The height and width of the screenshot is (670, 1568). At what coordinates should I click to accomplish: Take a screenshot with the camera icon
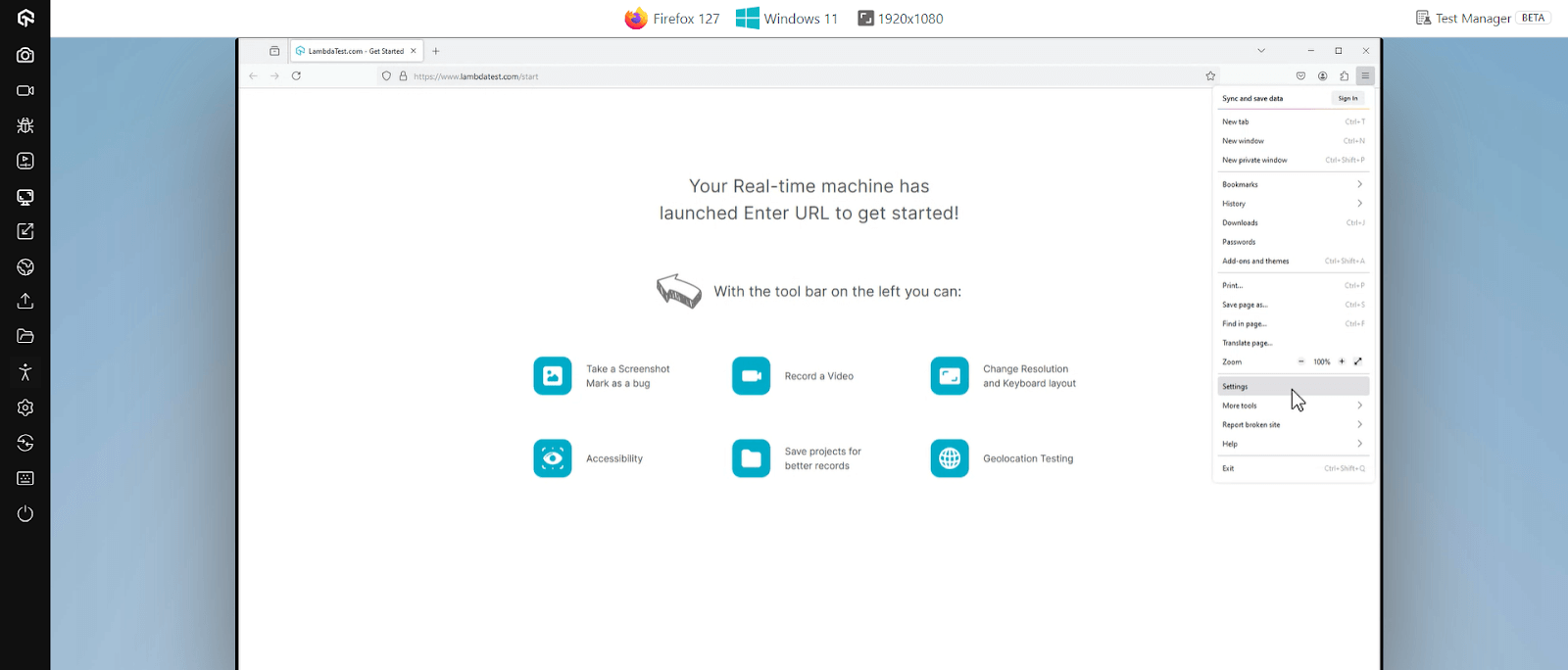click(x=25, y=55)
